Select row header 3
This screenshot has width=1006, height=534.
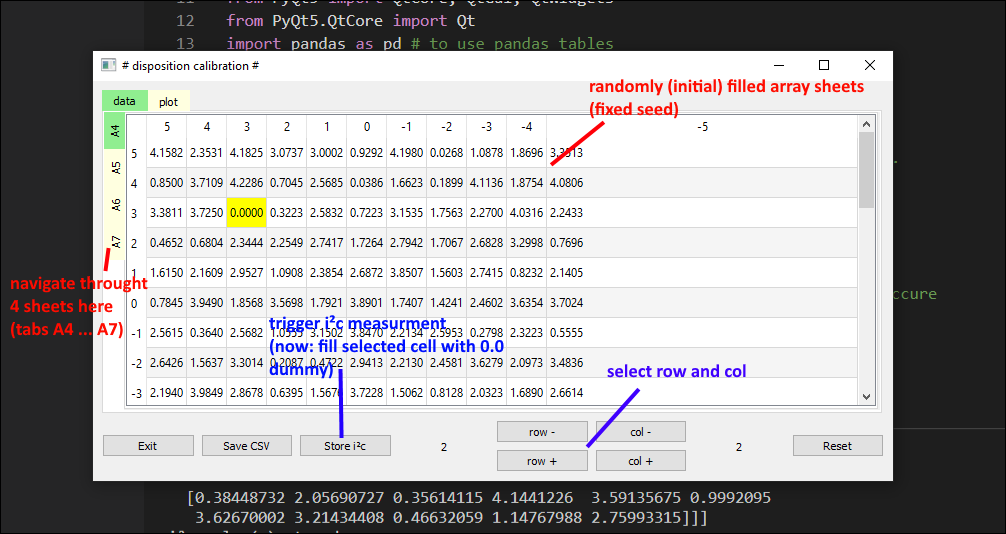(x=136, y=213)
